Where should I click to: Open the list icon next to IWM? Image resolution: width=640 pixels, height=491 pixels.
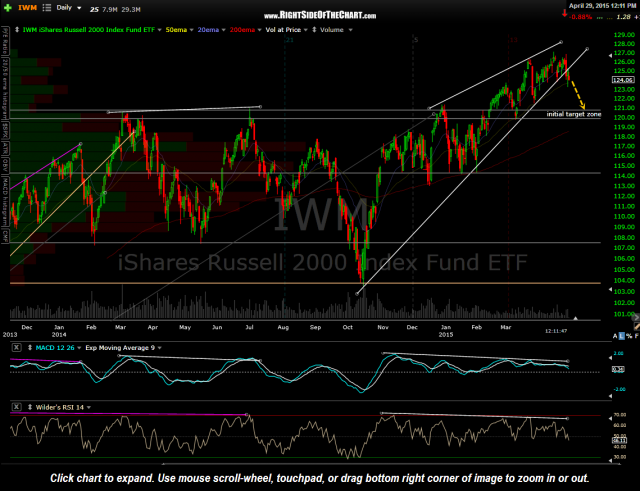pyautogui.click(x=47, y=8)
